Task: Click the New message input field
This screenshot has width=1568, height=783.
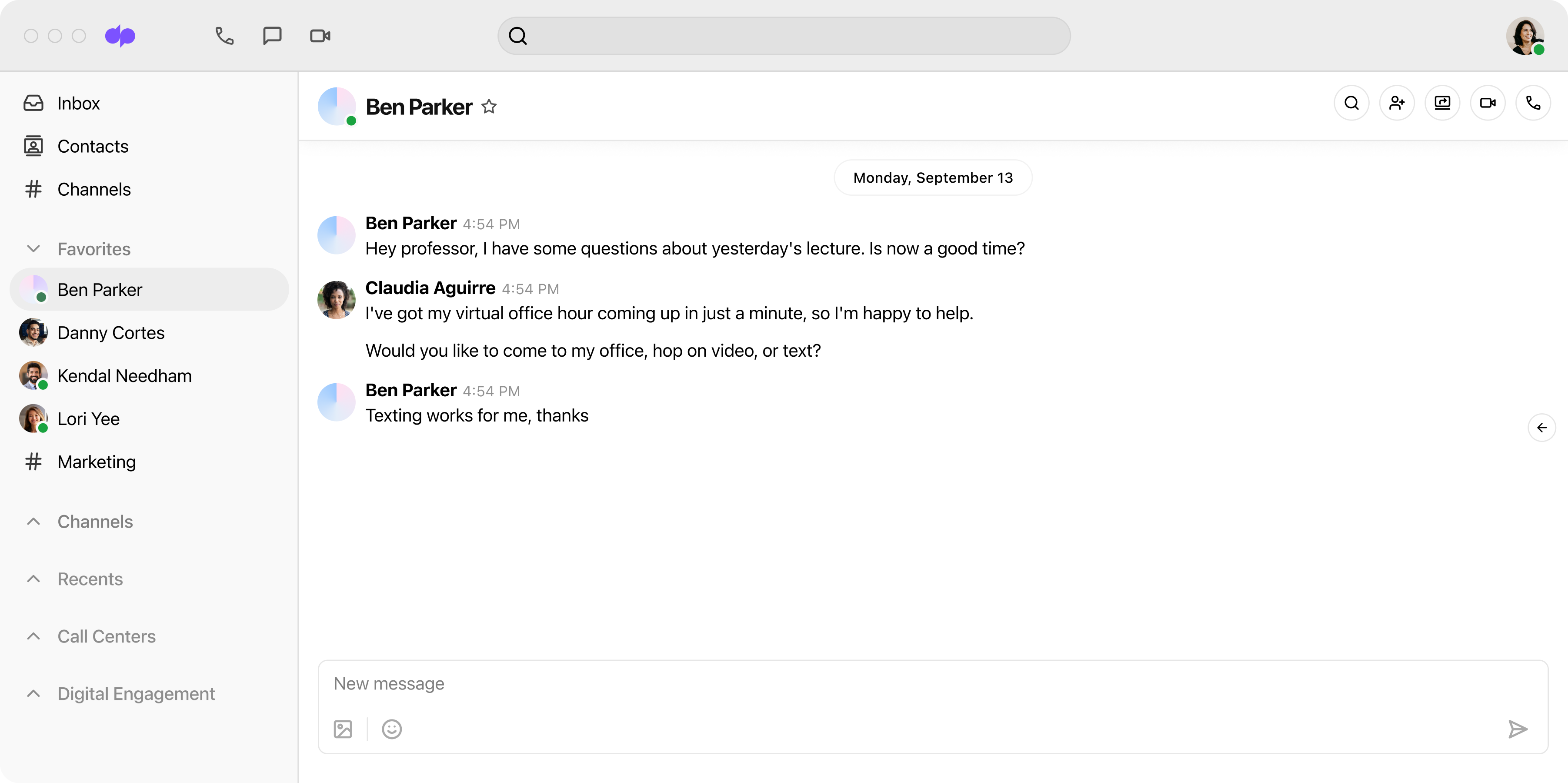Action: click(x=731, y=683)
